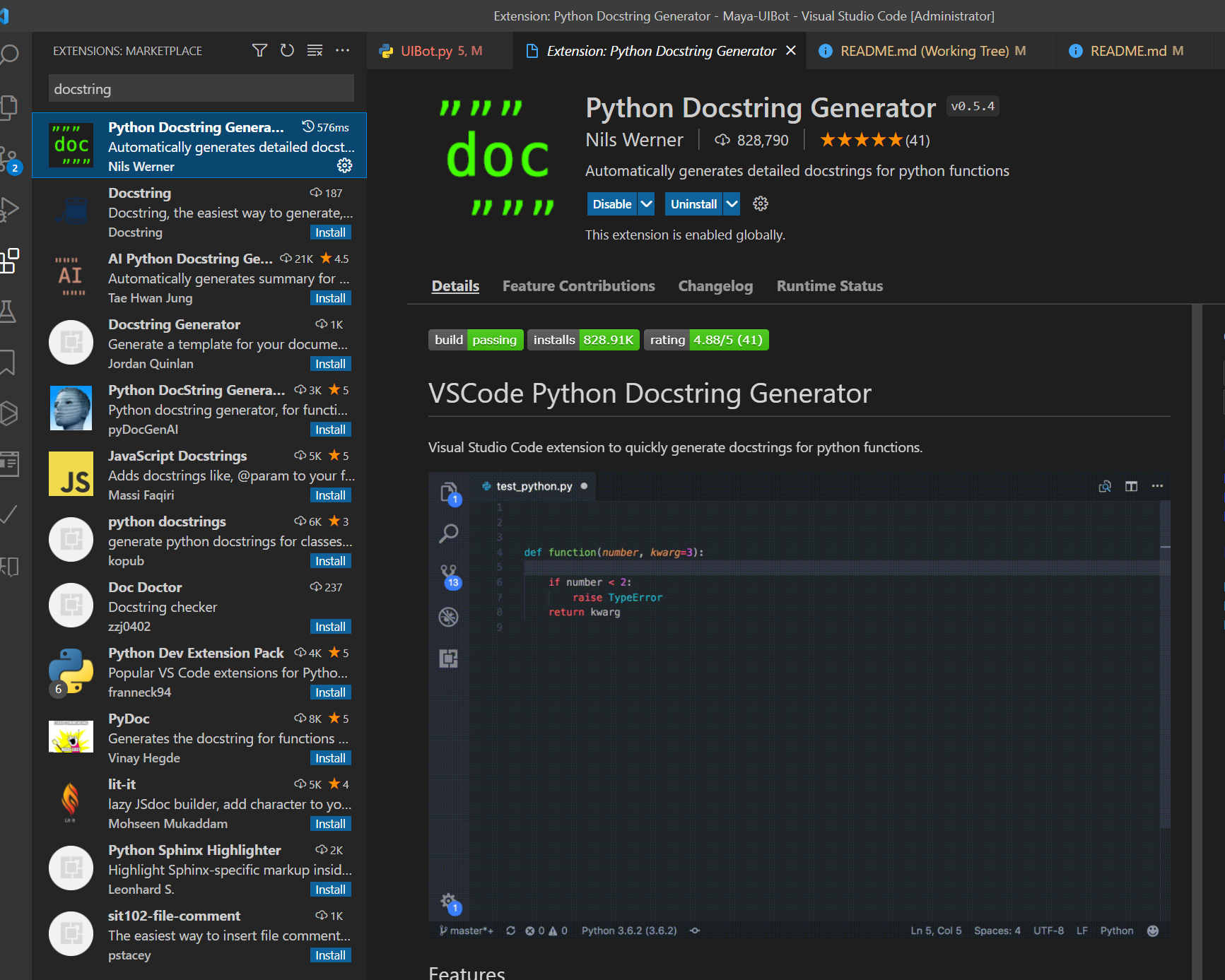Click the Uninstall button
This screenshot has width=1225, height=980.
[x=693, y=204]
